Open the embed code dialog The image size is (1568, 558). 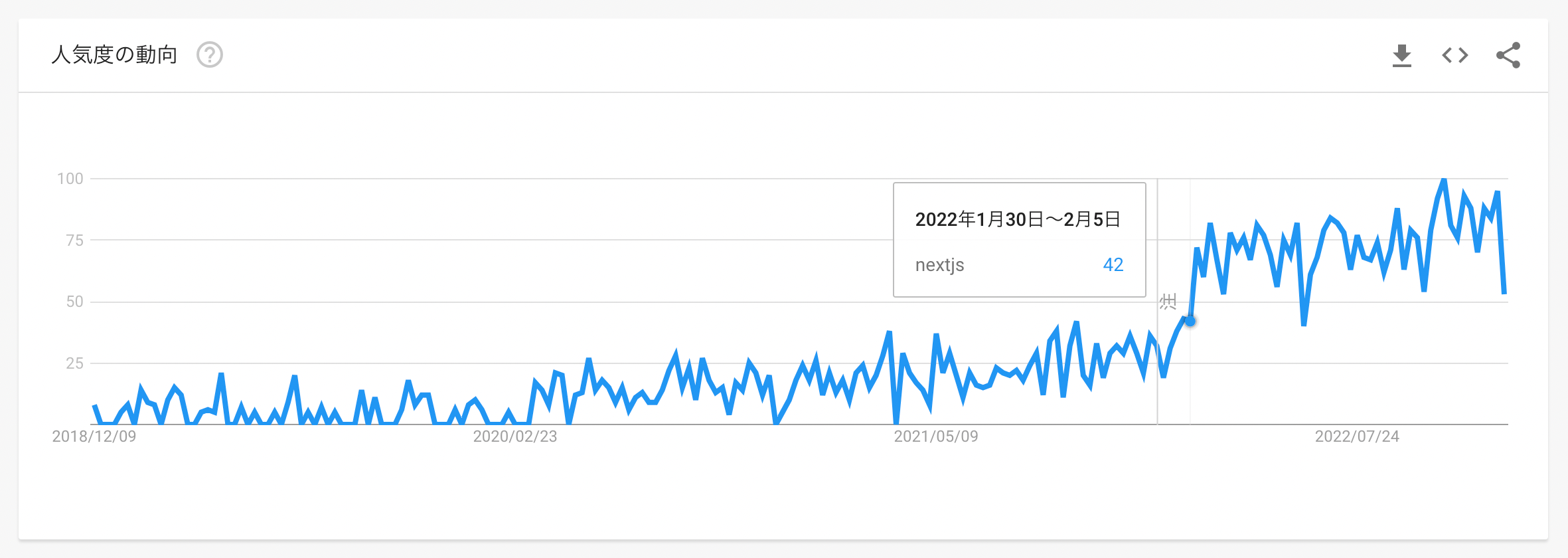1454,55
